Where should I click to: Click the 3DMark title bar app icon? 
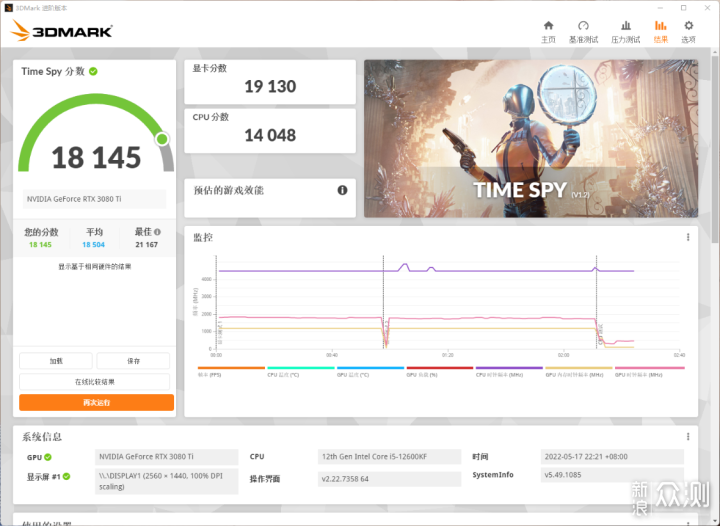pos(8,8)
